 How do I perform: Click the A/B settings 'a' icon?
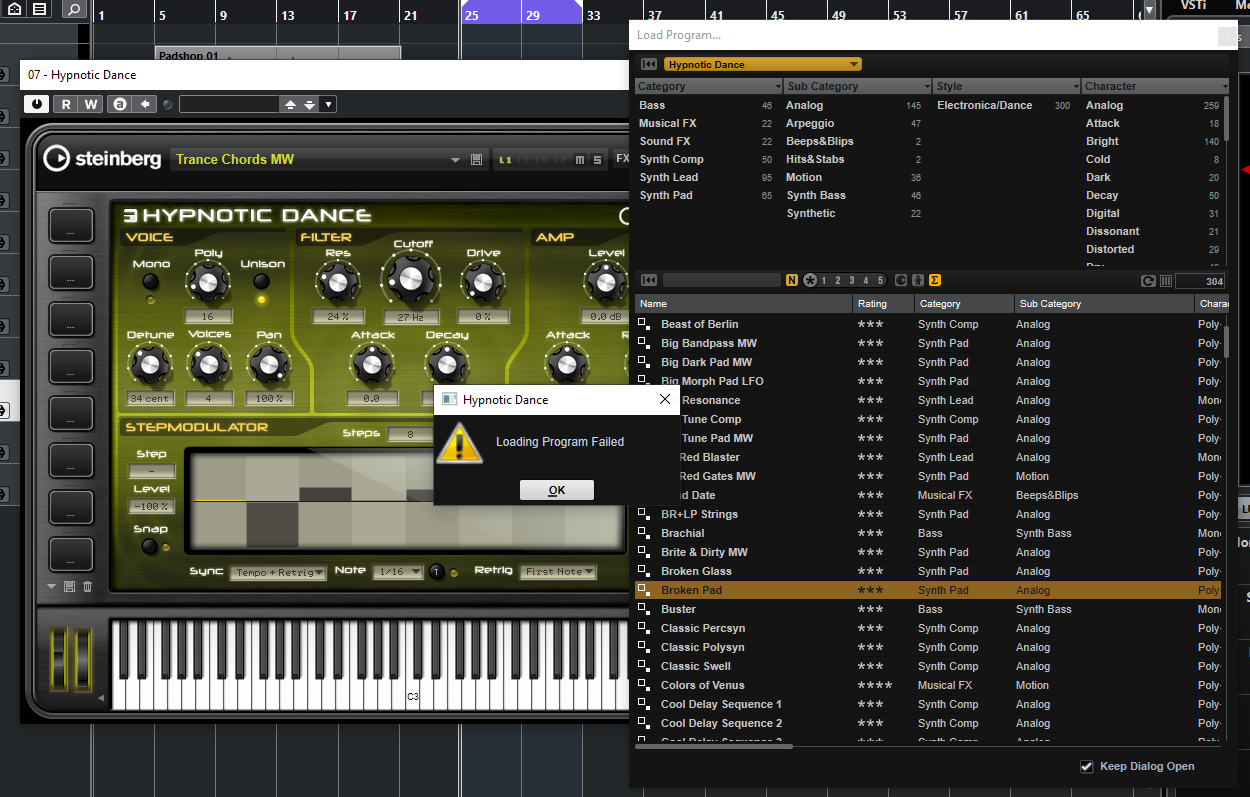coord(120,104)
